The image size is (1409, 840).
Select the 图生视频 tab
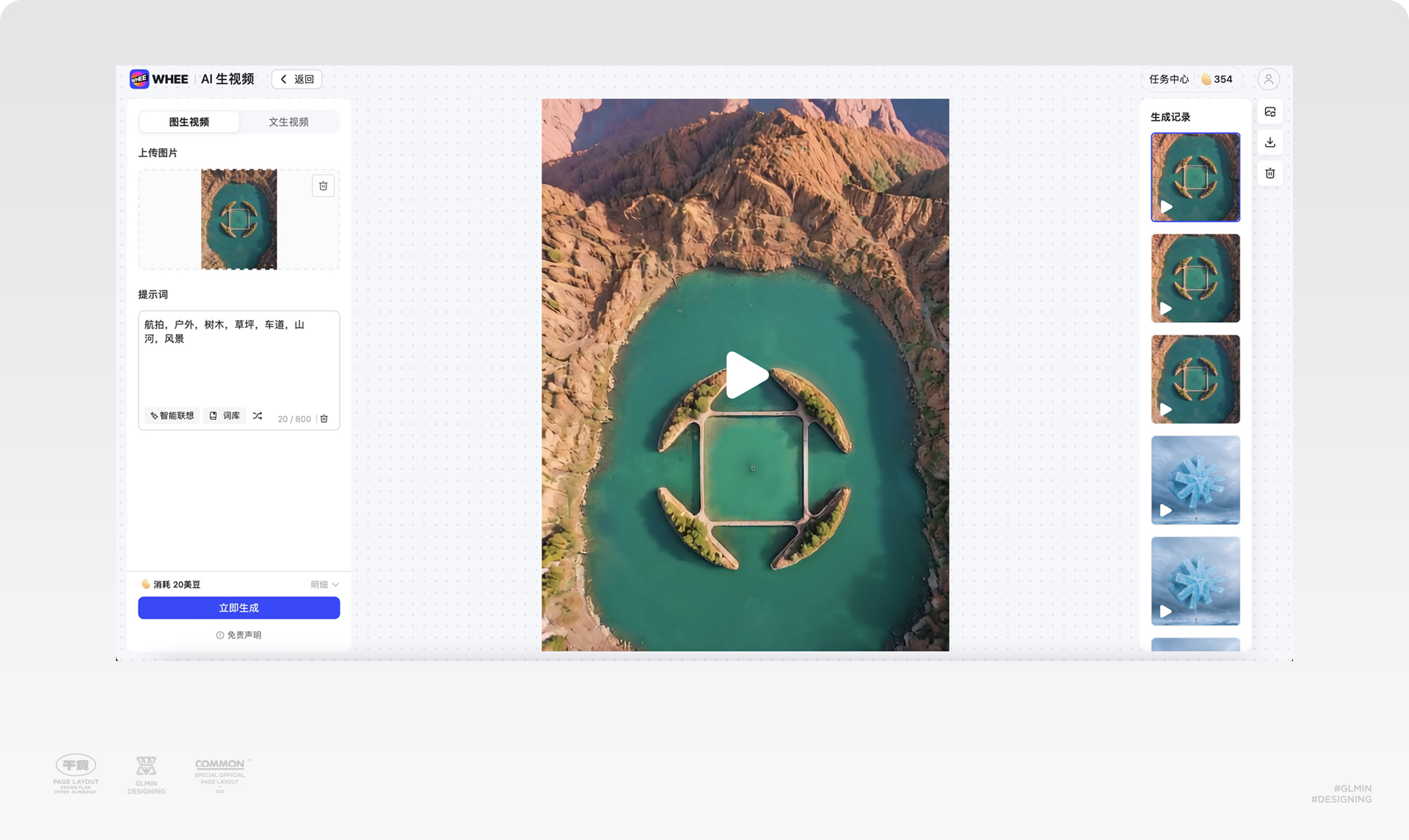pos(189,122)
